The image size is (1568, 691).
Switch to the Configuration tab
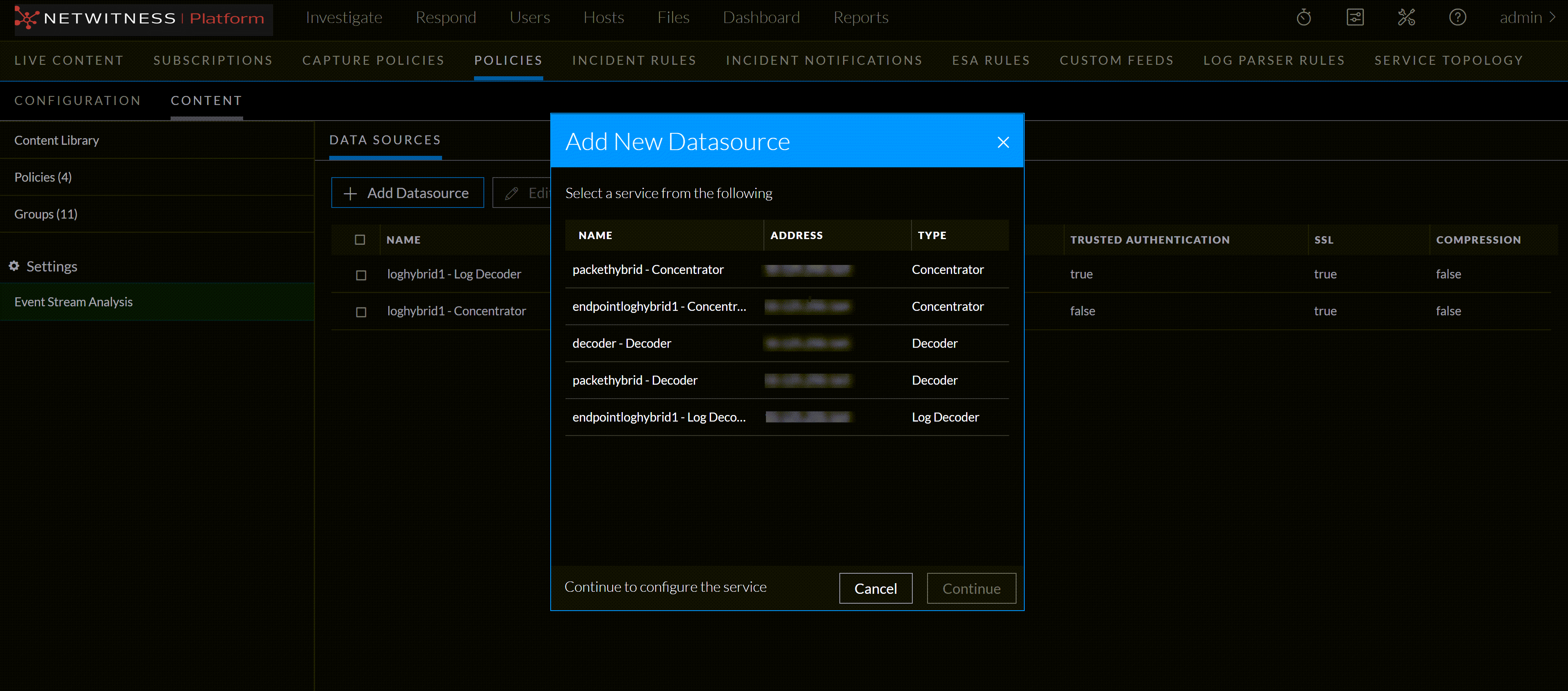pos(78,100)
